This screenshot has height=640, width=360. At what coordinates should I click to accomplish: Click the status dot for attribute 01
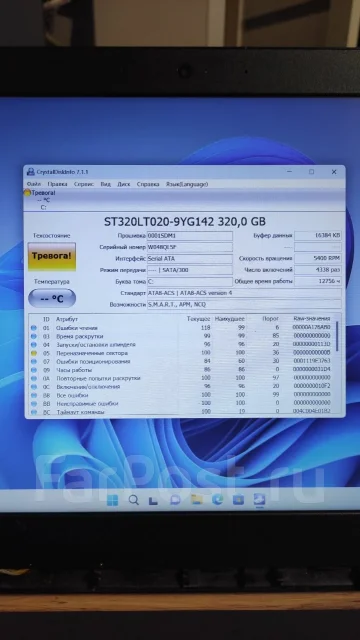pos(33,328)
